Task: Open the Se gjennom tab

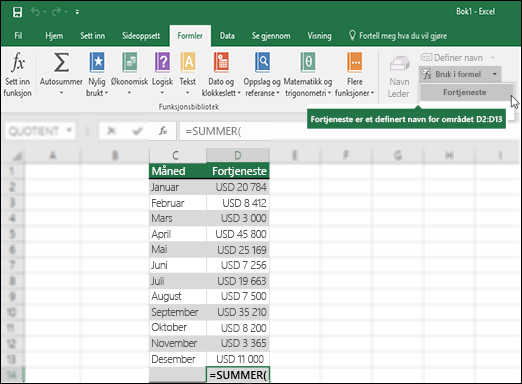Action: [x=271, y=36]
